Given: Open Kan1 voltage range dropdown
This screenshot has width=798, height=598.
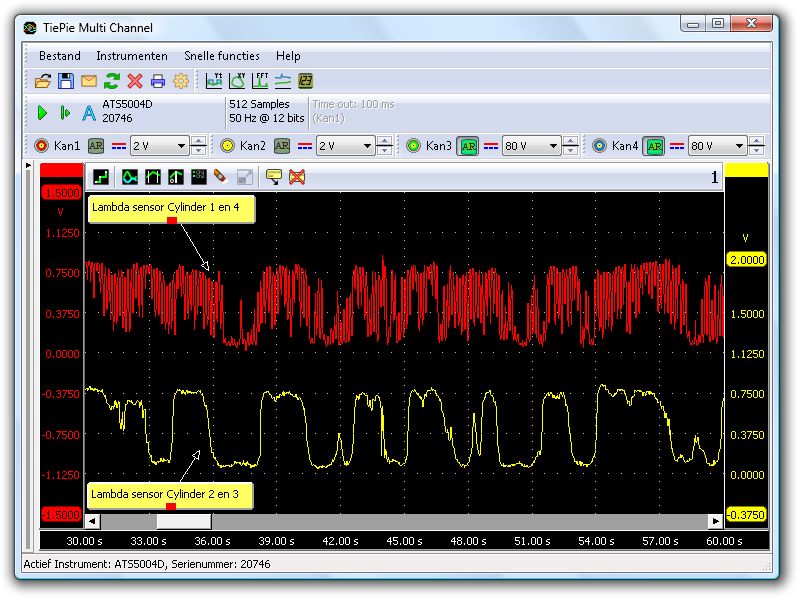Looking at the screenshot, I should pos(181,146).
